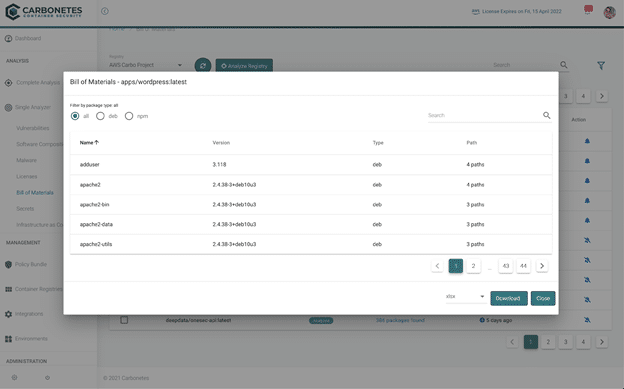
Task: Click the Carbonetes logo
Action: click(x=44, y=12)
